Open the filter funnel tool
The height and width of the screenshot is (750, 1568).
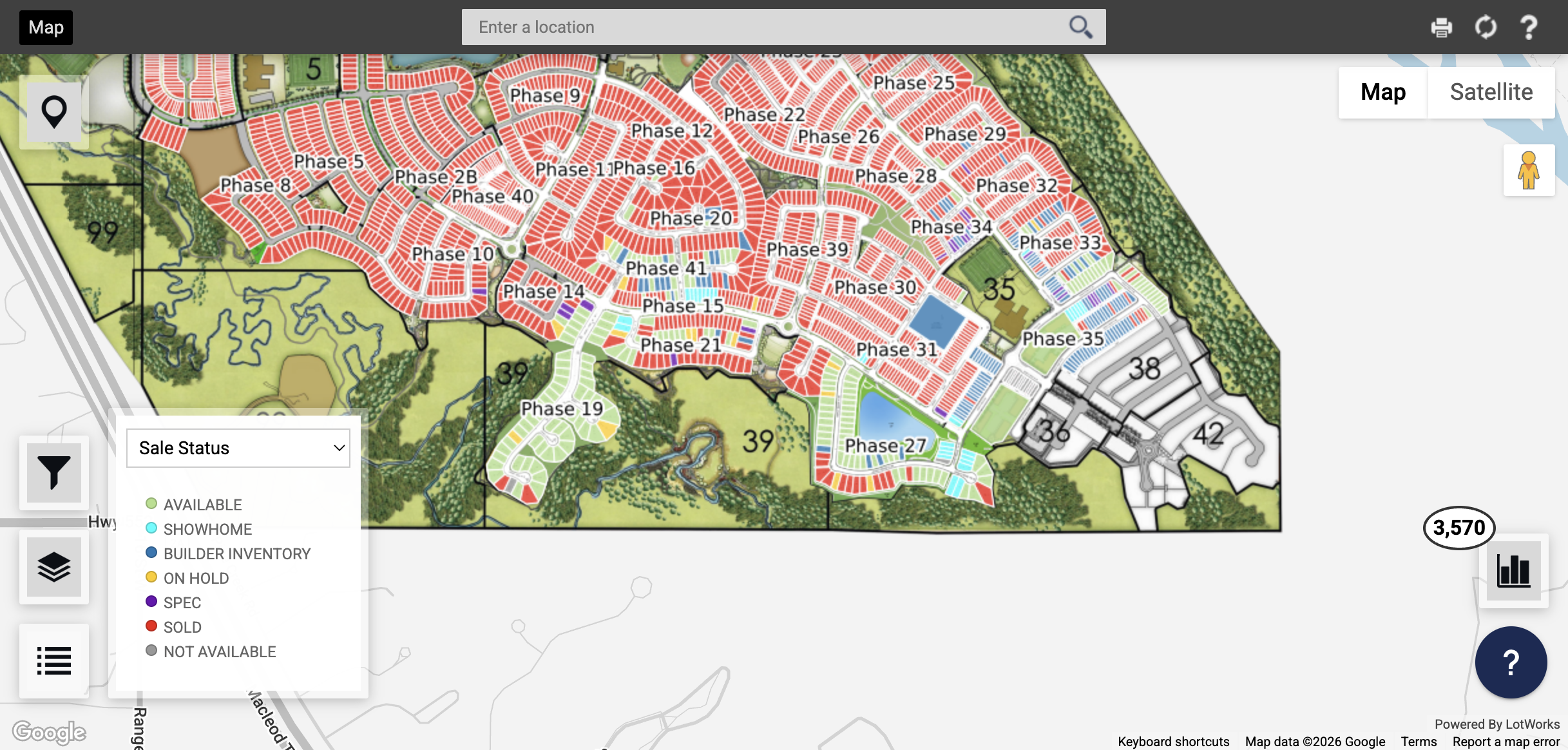click(54, 472)
